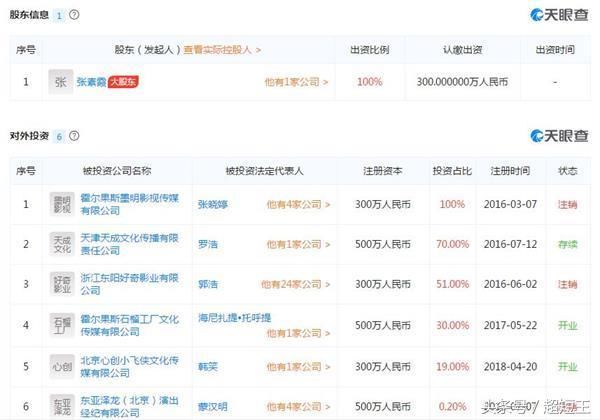Viewport: 600px width, 420px height.
Task: Click the 大股东 red badge
Action: (x=123, y=82)
